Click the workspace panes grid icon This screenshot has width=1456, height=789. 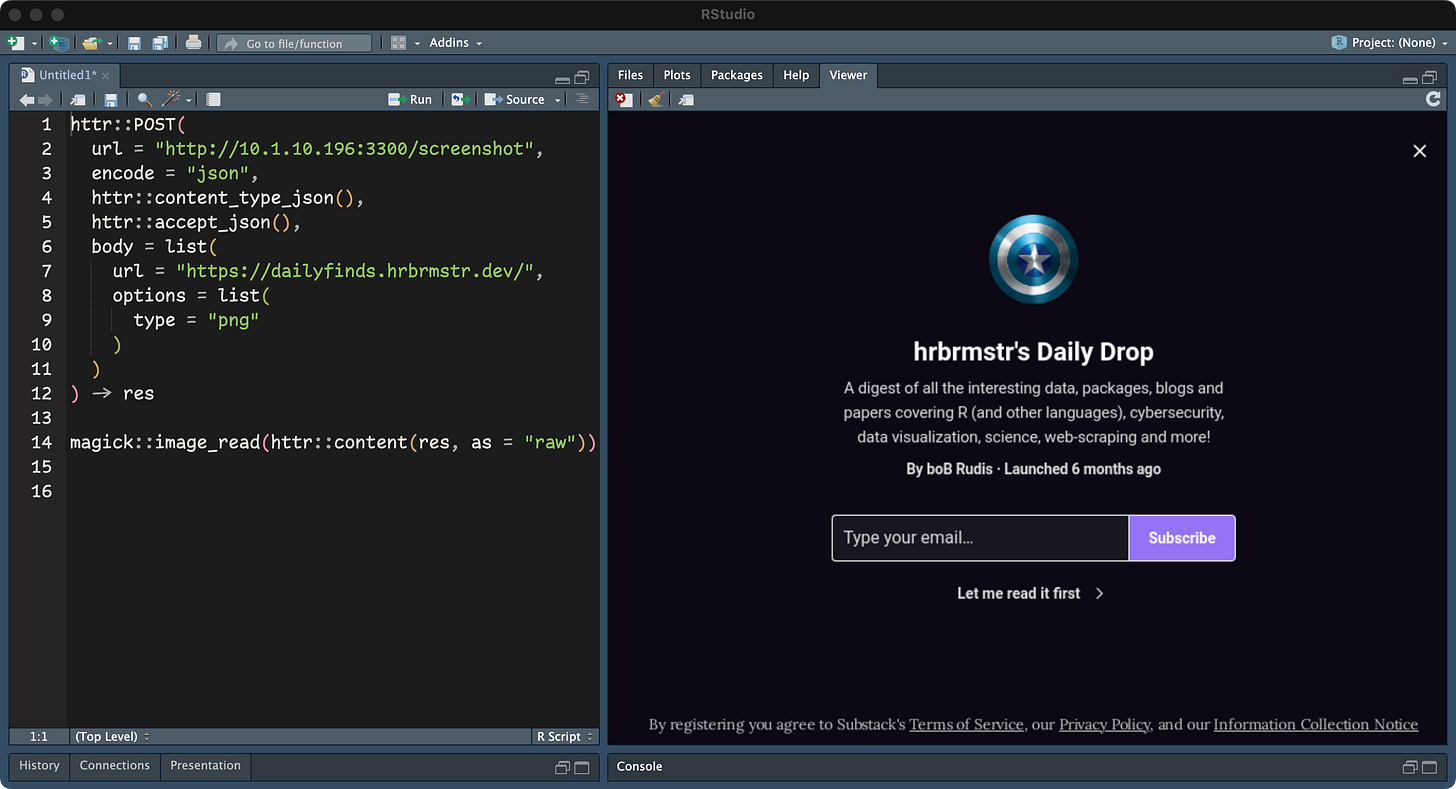[x=398, y=43]
